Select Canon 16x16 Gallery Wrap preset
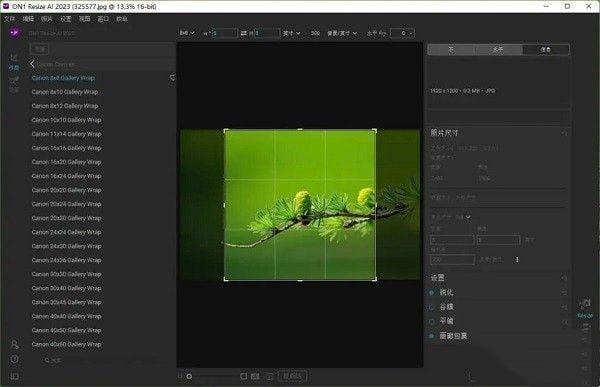 click(66, 148)
